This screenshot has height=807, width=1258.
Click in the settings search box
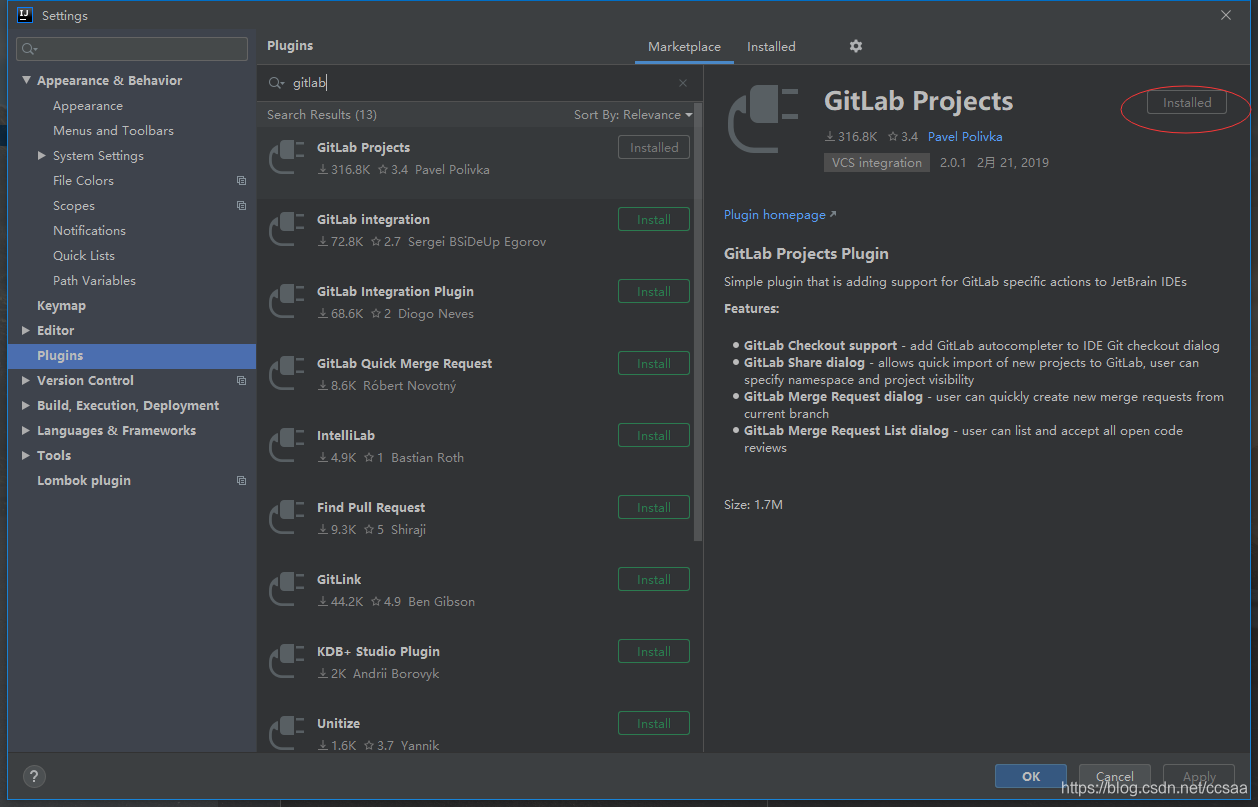pos(132,49)
